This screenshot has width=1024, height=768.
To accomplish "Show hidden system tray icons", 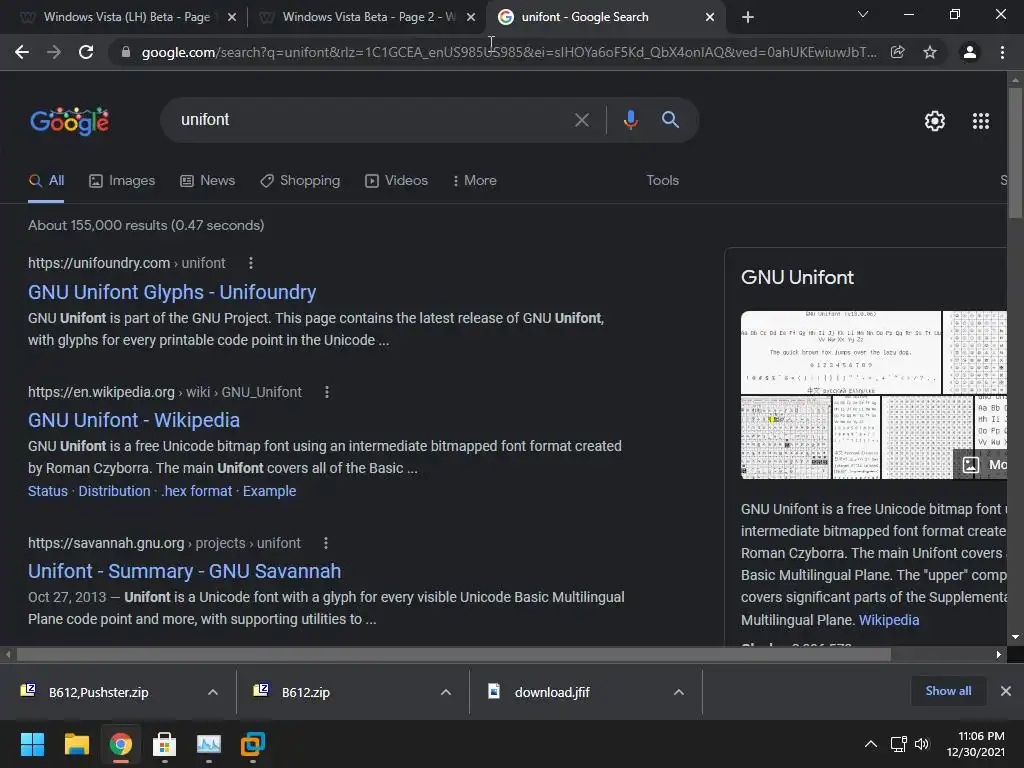I will [871, 744].
